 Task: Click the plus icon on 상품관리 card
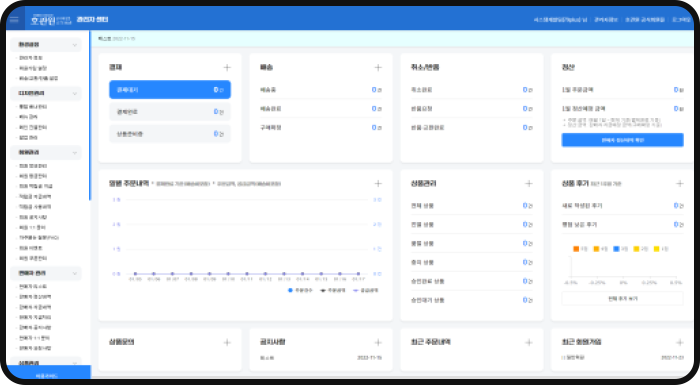pos(529,184)
